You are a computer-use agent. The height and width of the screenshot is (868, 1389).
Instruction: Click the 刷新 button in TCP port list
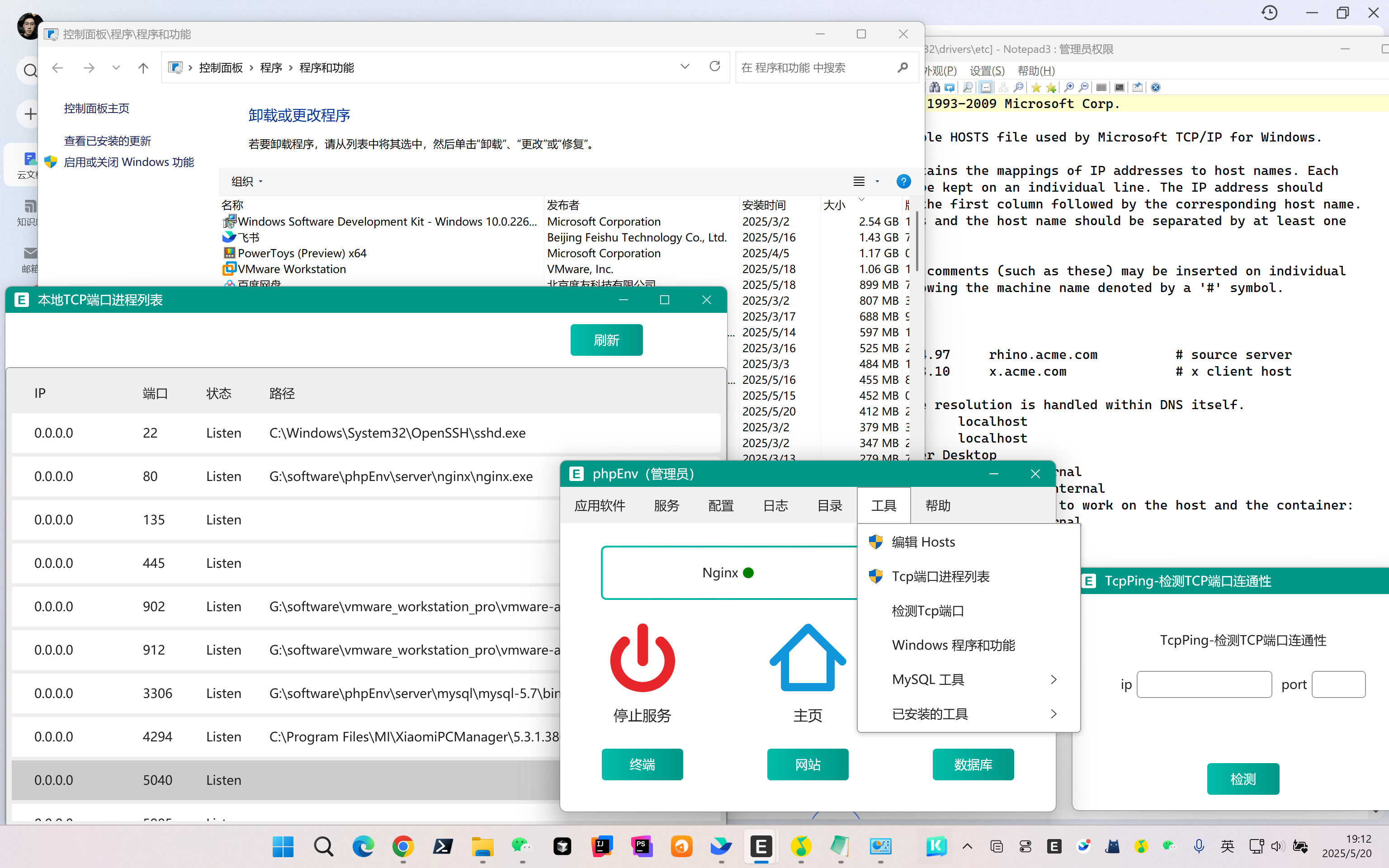click(x=606, y=340)
